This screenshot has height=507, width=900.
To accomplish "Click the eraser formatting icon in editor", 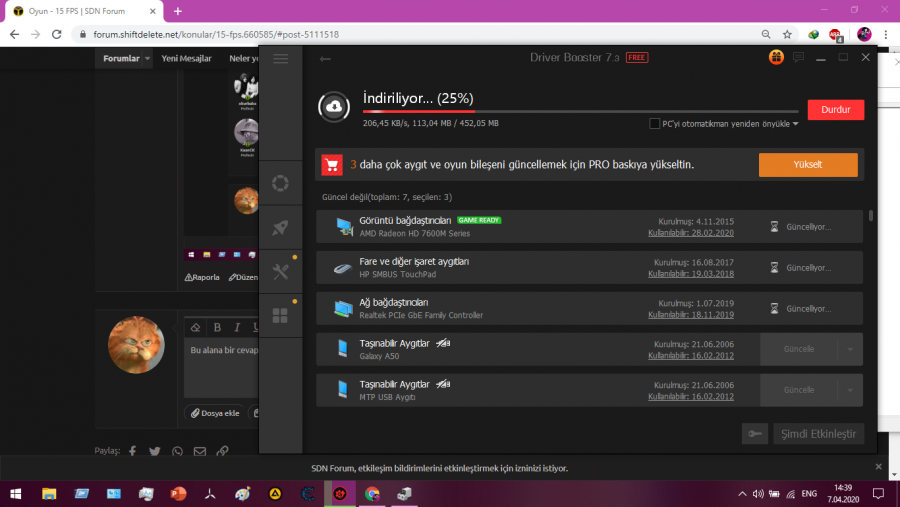I will pos(195,327).
